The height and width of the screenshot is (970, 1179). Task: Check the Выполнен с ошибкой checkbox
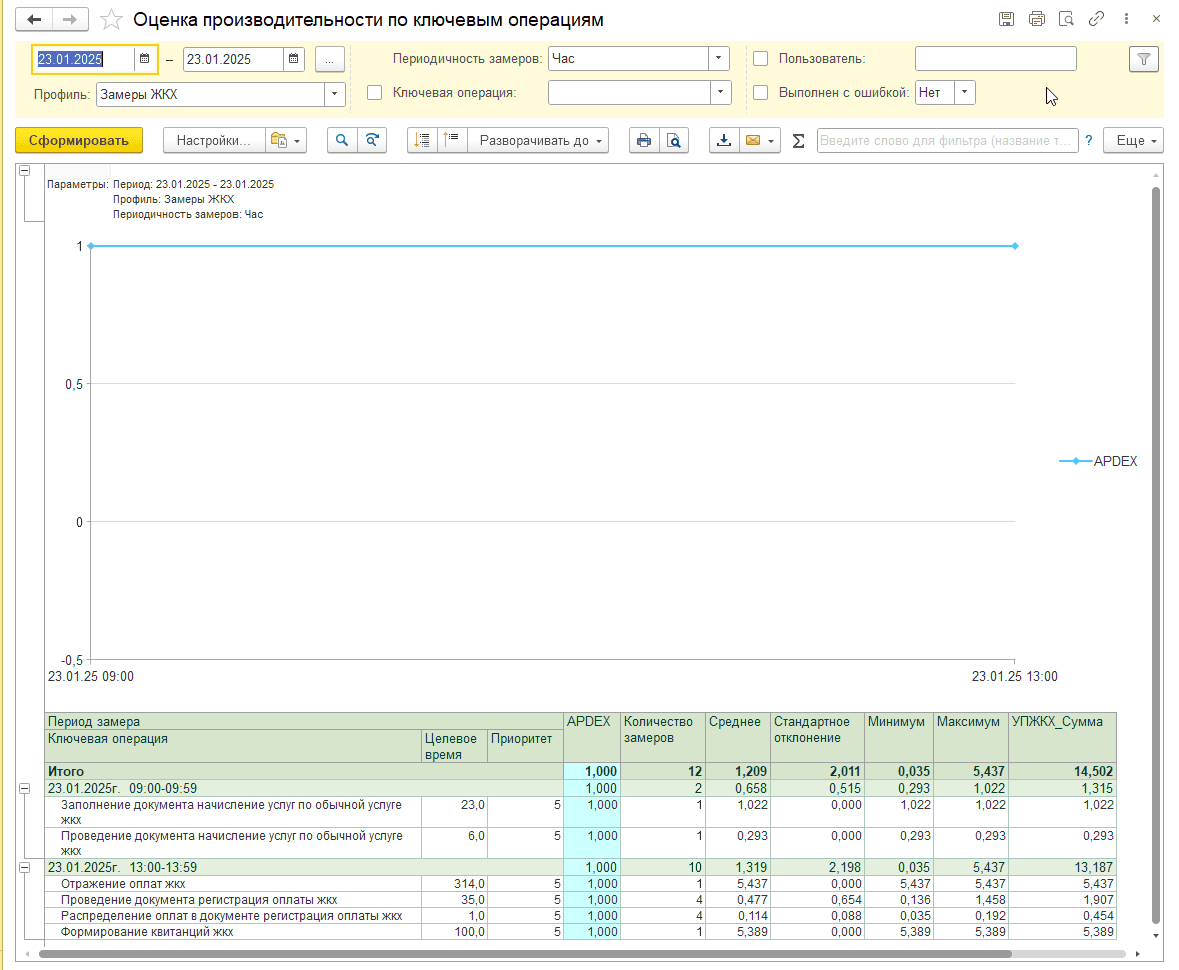760,93
